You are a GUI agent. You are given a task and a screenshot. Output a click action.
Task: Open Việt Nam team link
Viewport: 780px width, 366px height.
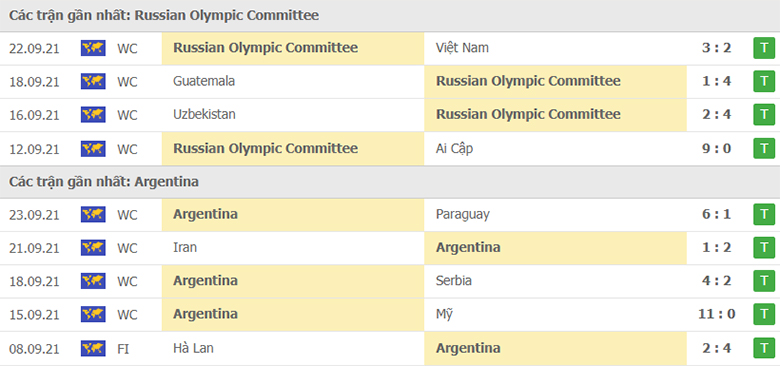pyautogui.click(x=462, y=48)
